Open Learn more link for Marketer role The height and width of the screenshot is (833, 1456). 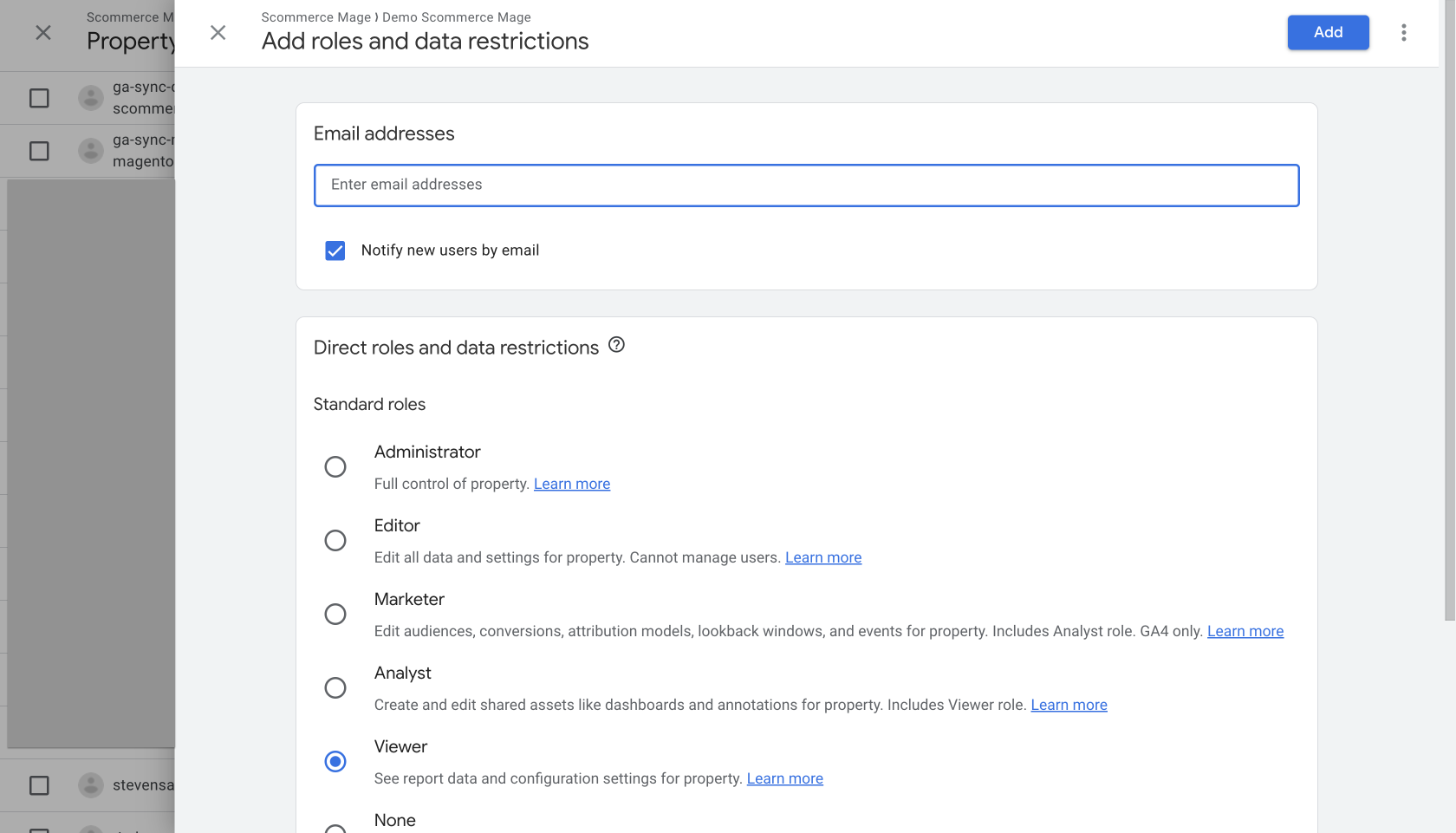(x=1245, y=631)
